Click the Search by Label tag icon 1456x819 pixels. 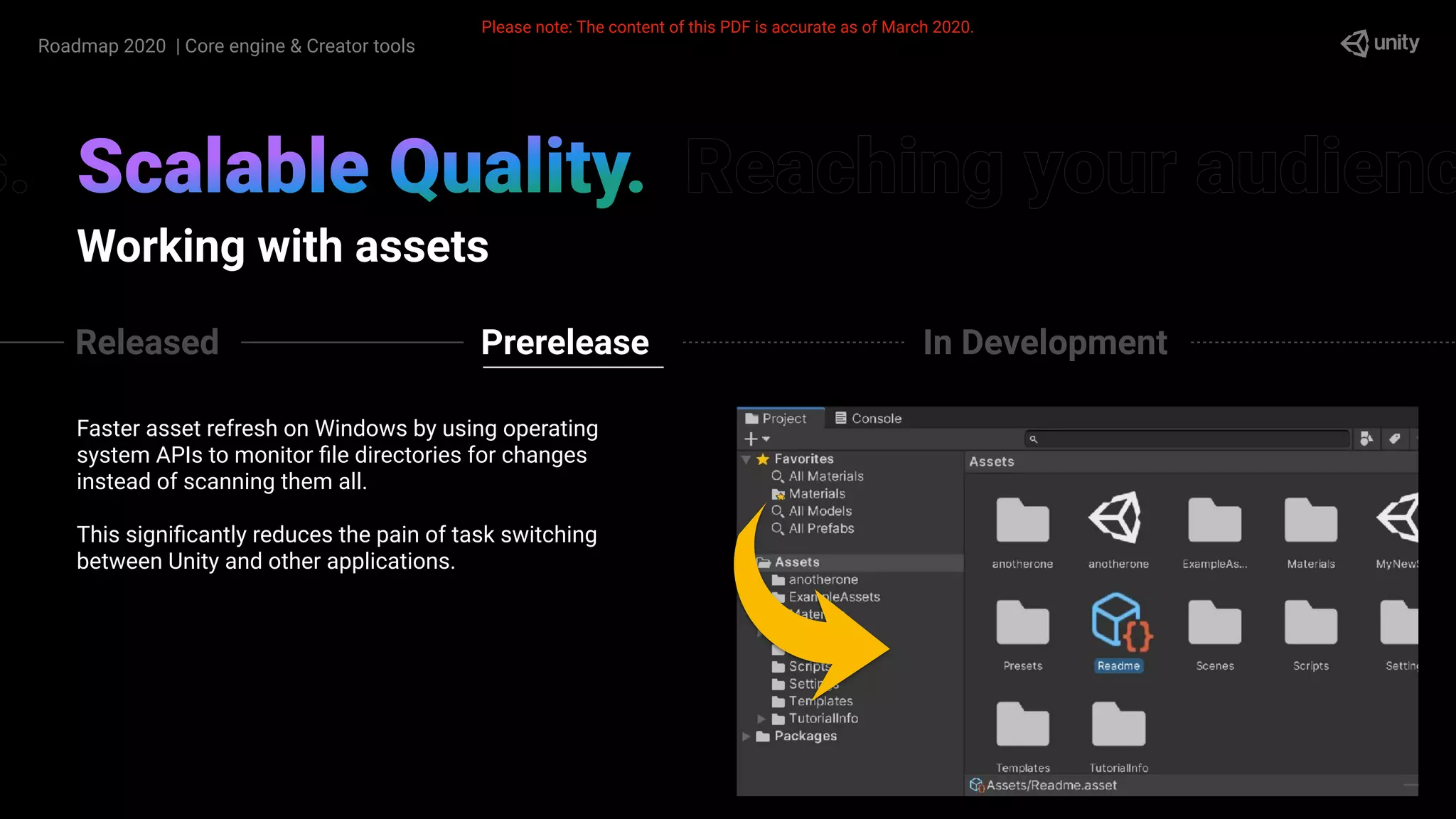(x=1394, y=439)
